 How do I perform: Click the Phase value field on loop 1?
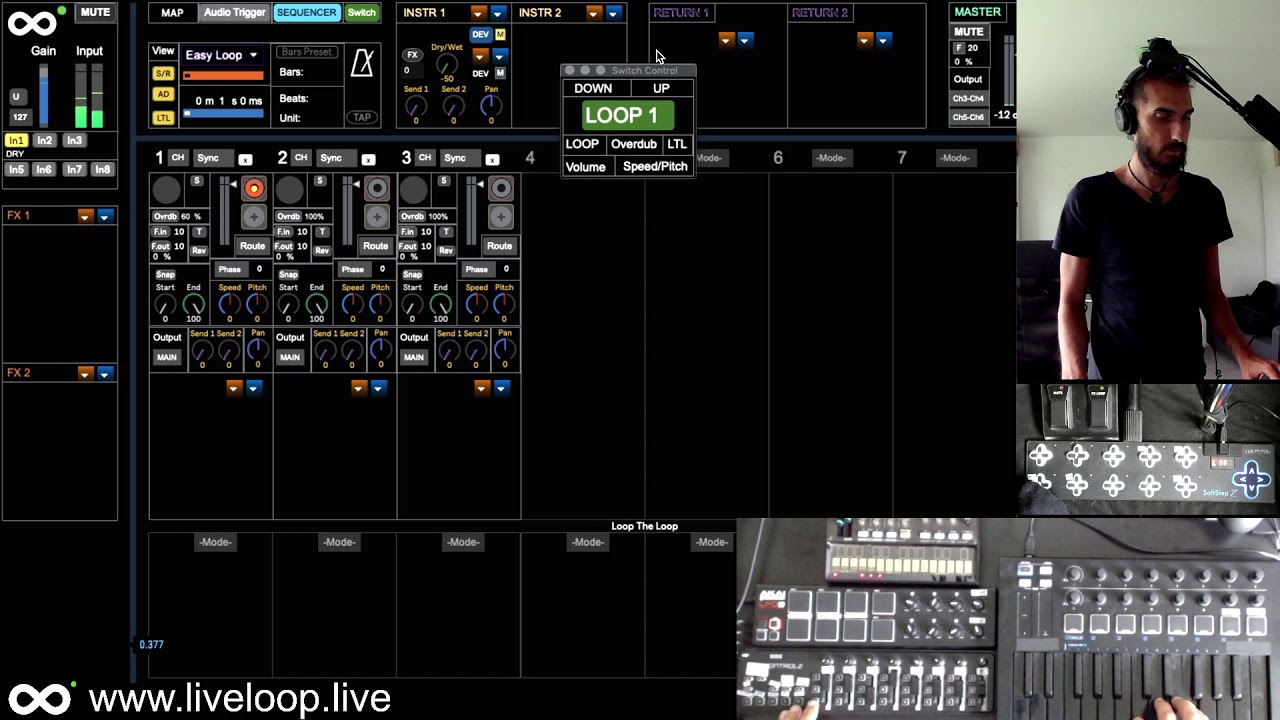[259, 269]
